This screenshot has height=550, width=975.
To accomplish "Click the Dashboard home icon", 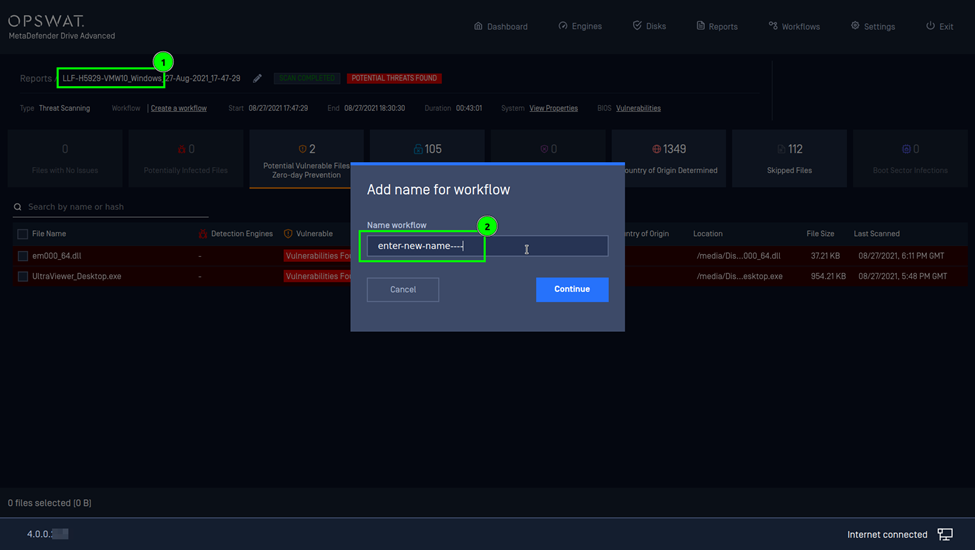I will [x=478, y=26].
